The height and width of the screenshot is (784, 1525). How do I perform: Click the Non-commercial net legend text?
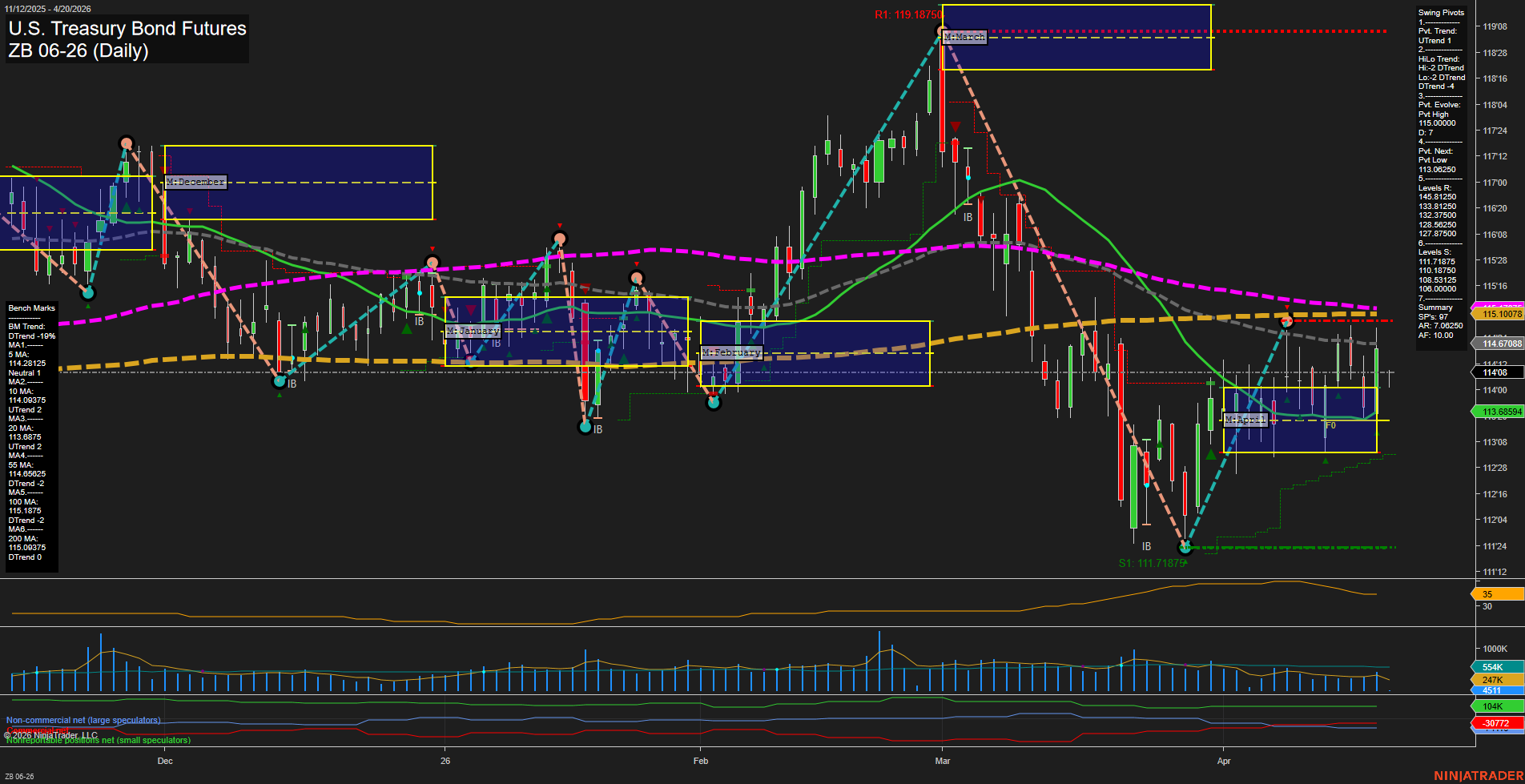83,720
